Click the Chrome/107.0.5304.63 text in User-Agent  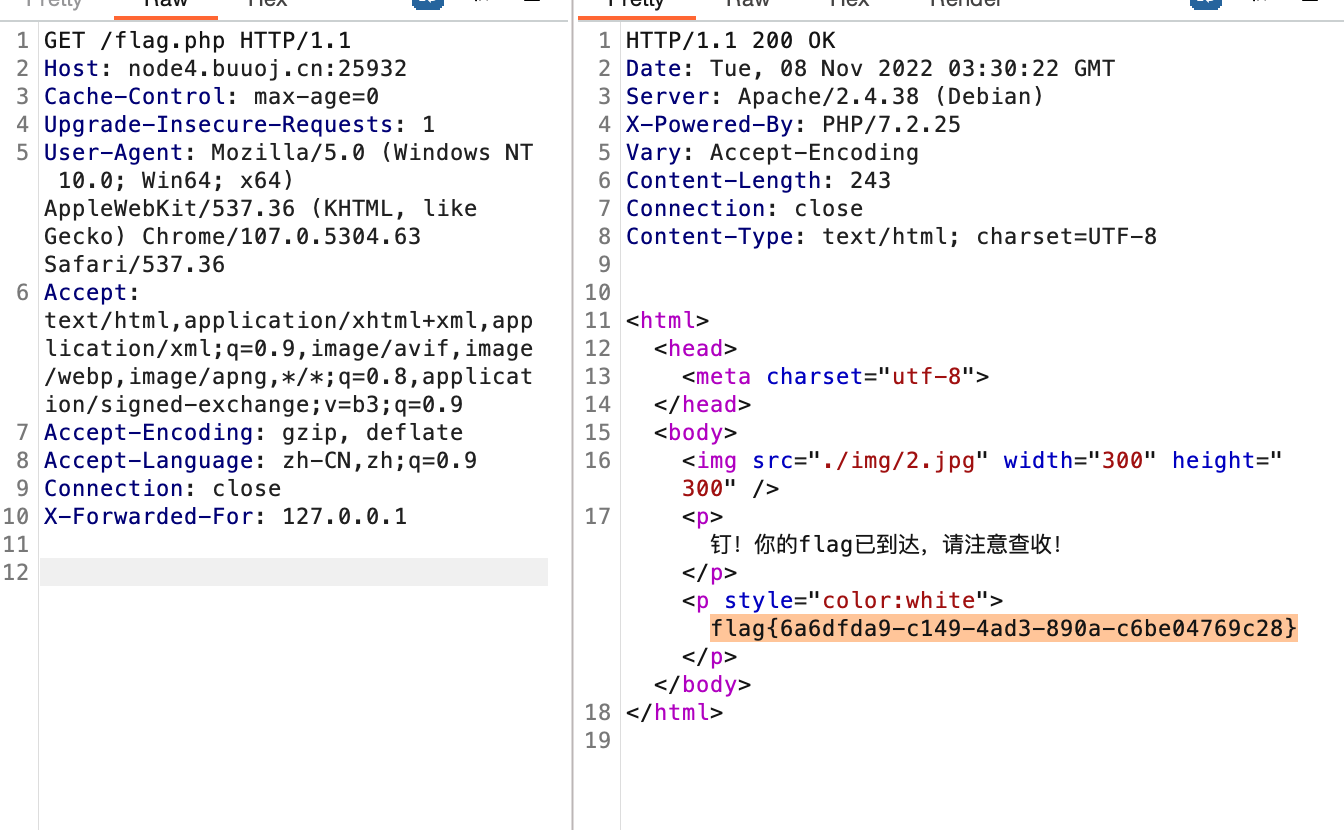coord(281,237)
